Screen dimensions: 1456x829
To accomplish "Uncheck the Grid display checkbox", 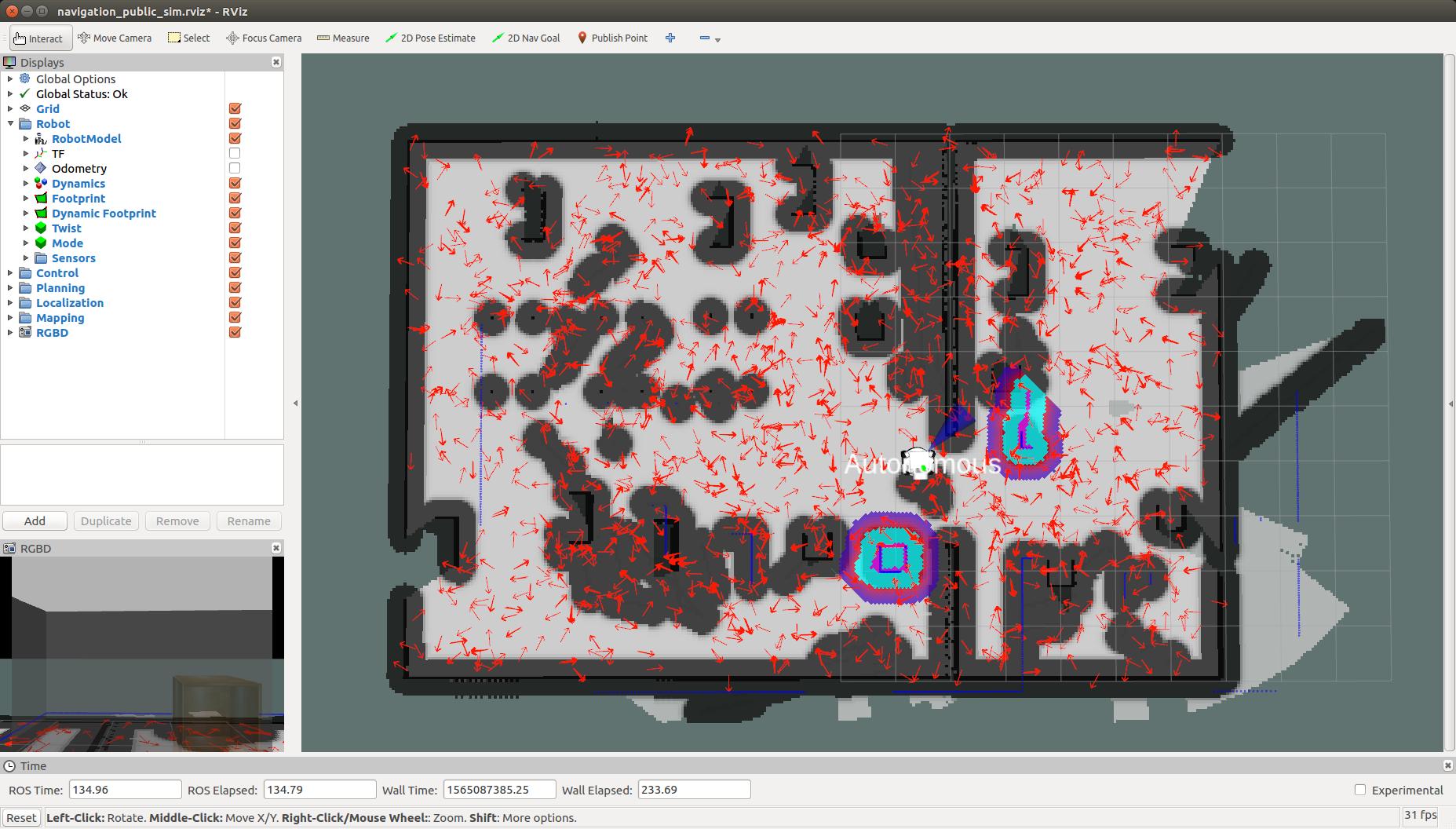I will coord(235,108).
